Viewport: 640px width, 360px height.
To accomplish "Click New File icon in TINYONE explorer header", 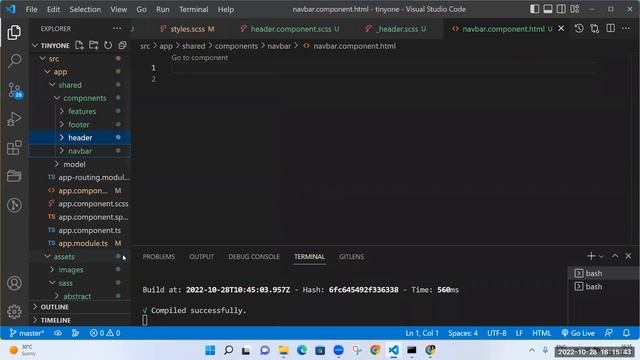I will coord(80,45).
